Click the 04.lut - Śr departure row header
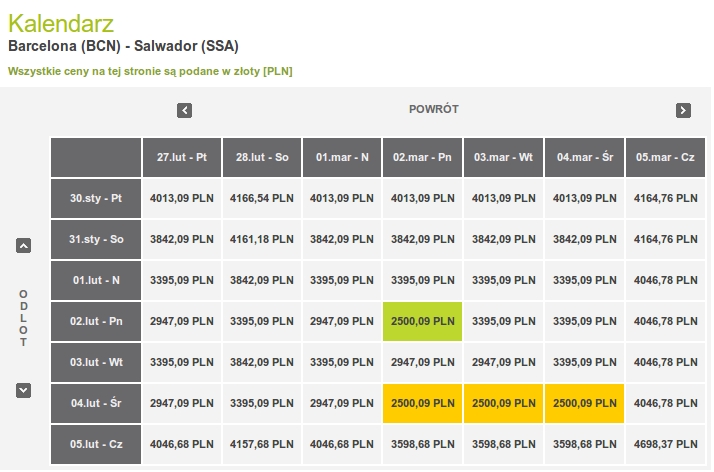The image size is (714, 472). (96, 403)
